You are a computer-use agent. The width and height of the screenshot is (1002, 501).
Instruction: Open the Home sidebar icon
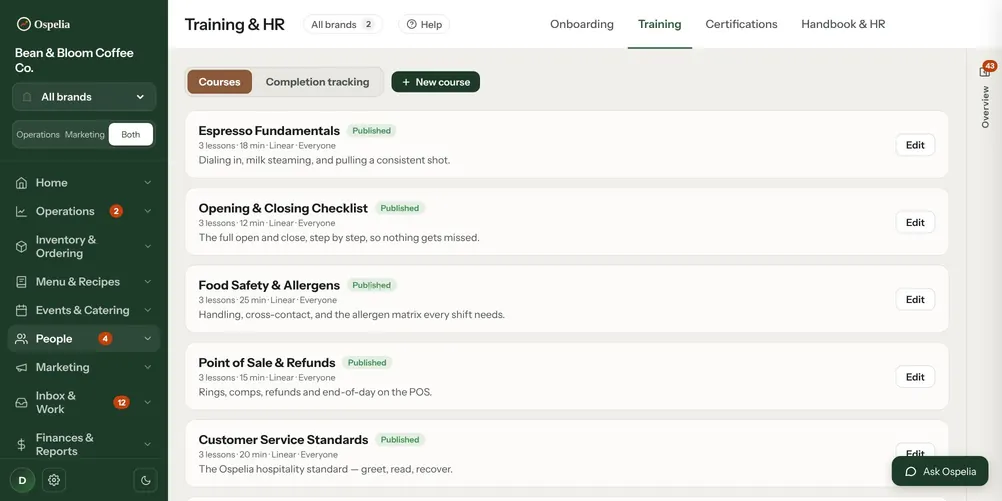coord(21,183)
